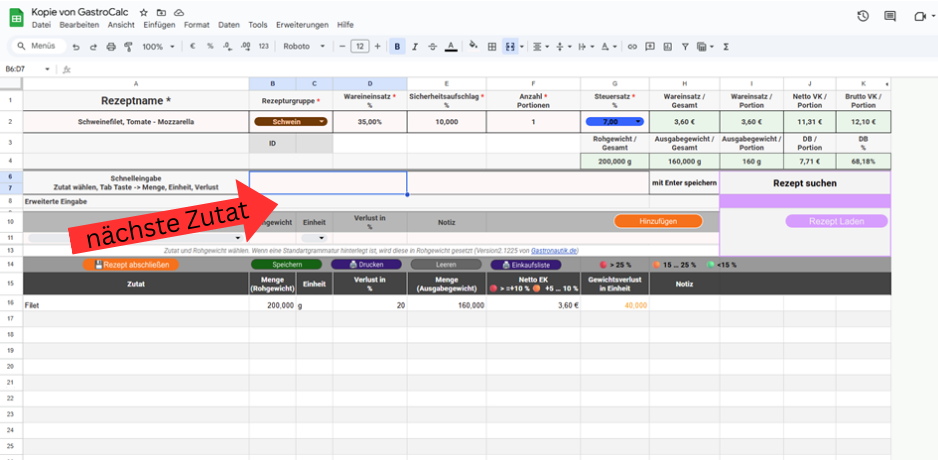Select the Paint format roller
938x460 pixels.
point(128,47)
